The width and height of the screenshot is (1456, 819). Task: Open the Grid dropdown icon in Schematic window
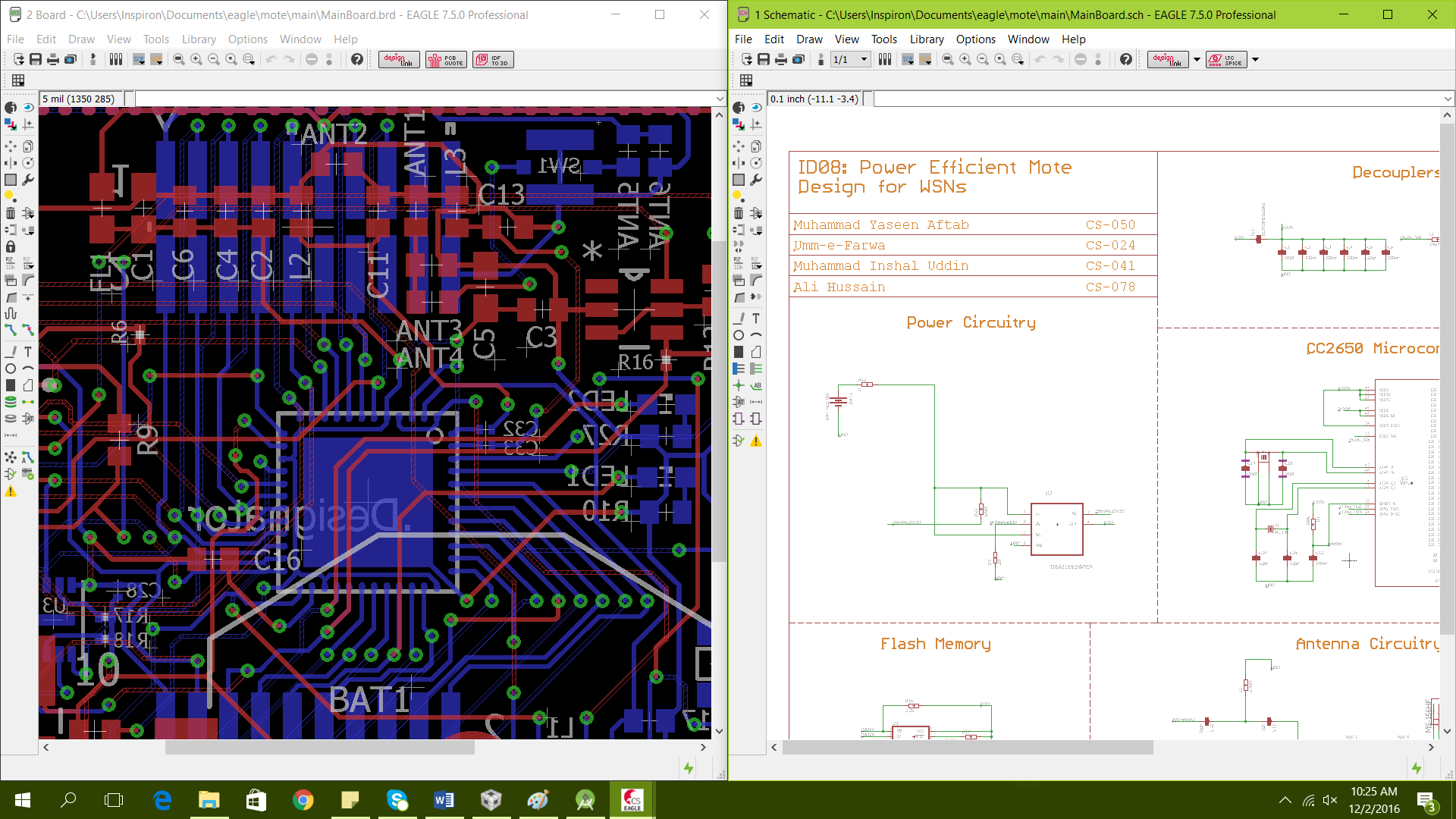[x=746, y=80]
